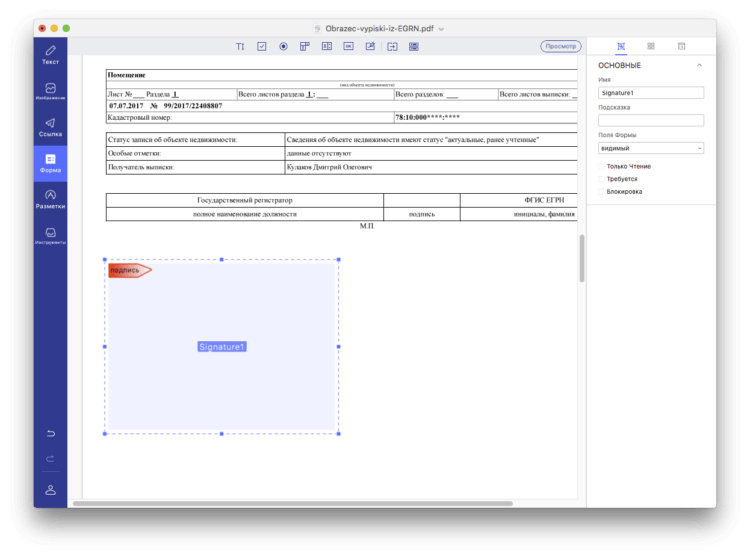
Task: Select the Форма tool in sidebar
Action: click(50, 163)
